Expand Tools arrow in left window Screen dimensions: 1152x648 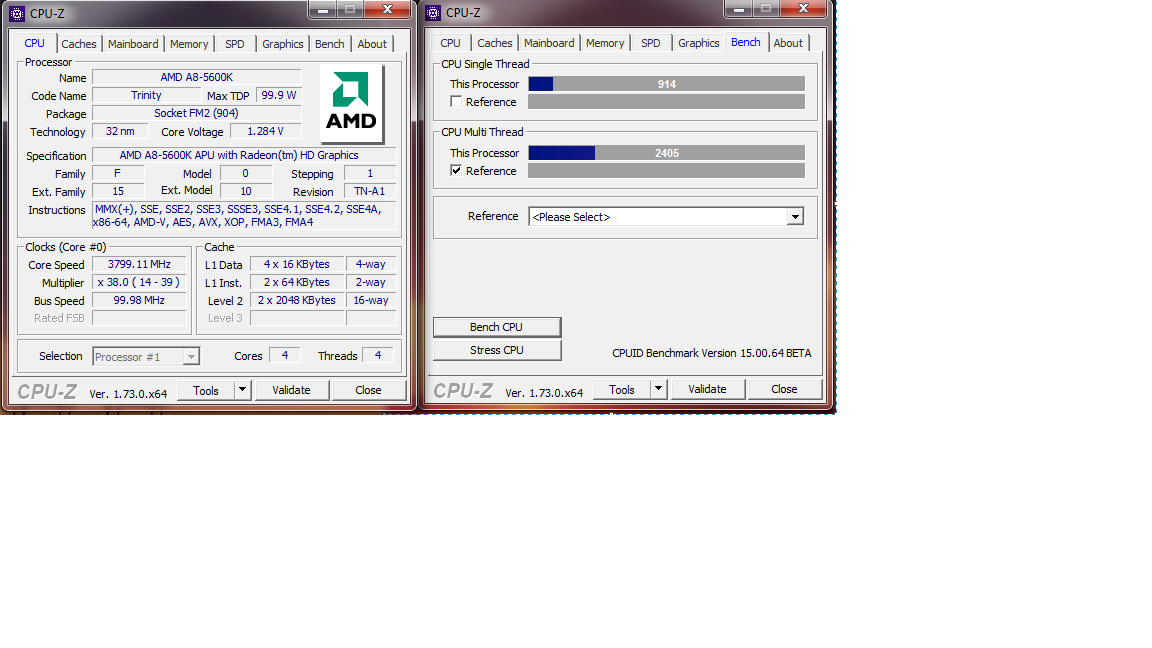(242, 390)
